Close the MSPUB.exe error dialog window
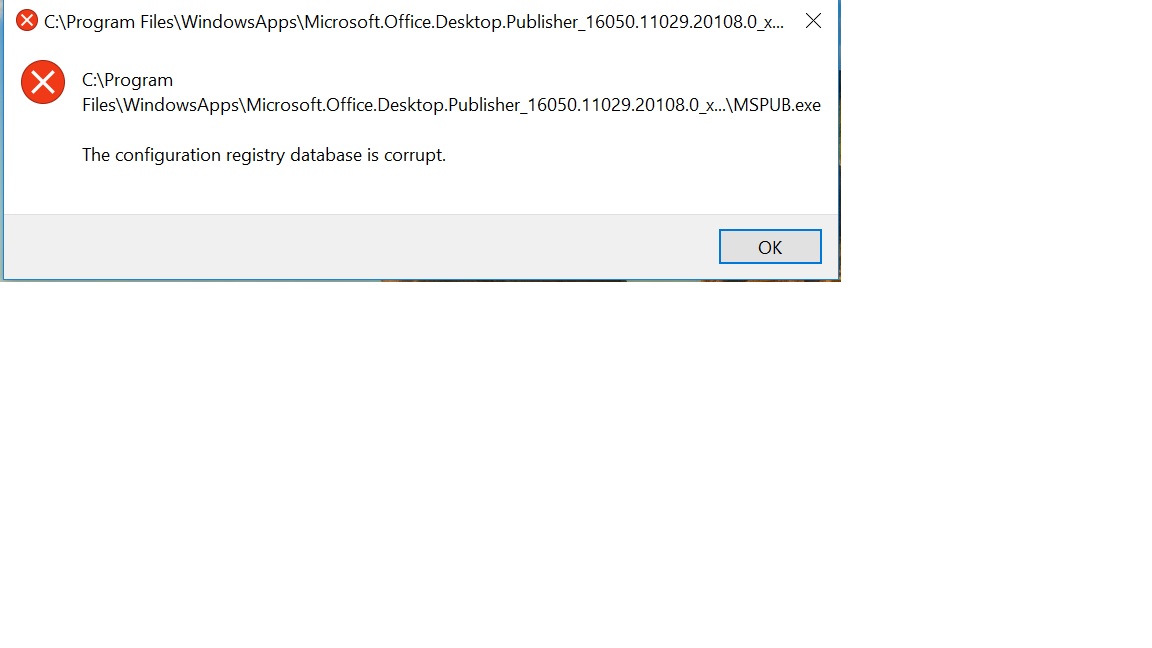Screen dimensions: 1152x648 (813, 21)
